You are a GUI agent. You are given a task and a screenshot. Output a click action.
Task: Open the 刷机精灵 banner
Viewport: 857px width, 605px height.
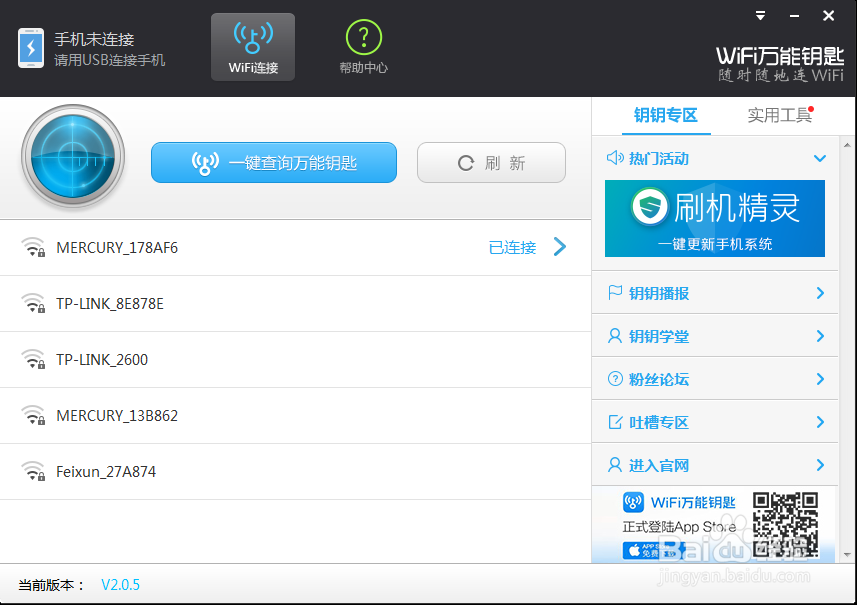click(714, 218)
